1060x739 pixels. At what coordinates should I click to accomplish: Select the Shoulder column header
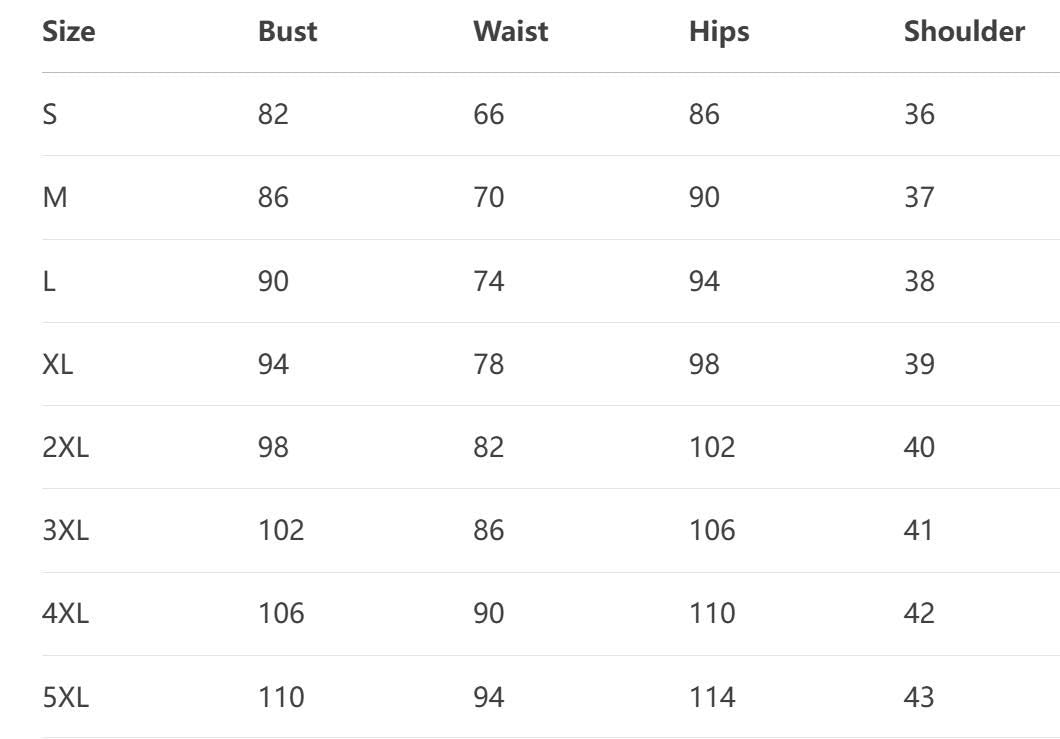click(964, 32)
